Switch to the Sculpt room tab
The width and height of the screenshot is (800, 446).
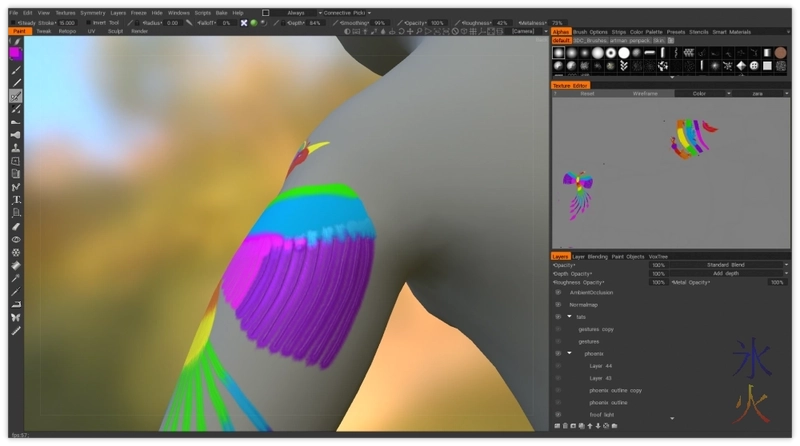pyautogui.click(x=115, y=31)
